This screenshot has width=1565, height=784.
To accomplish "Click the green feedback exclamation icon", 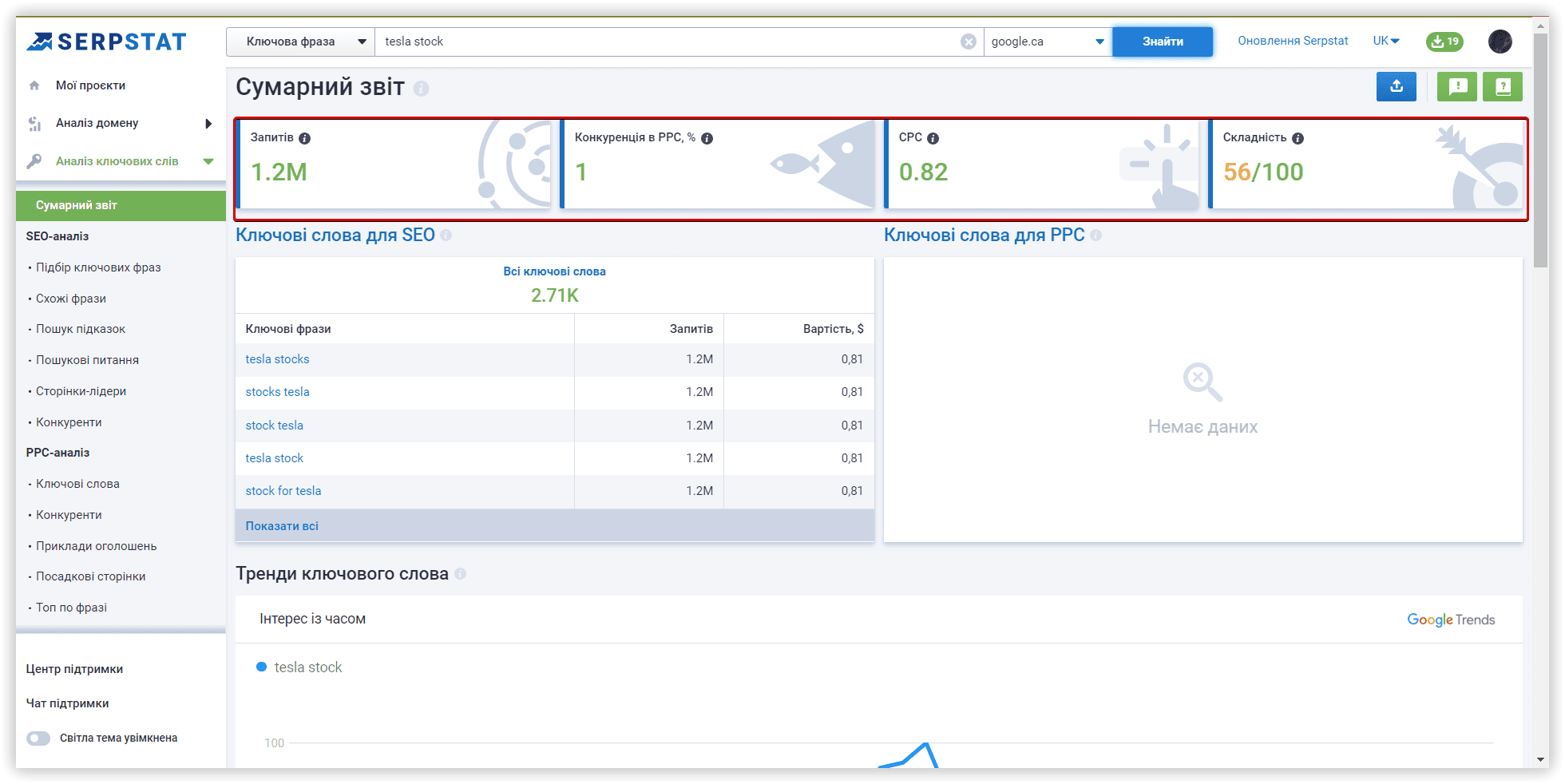I will click(x=1457, y=86).
